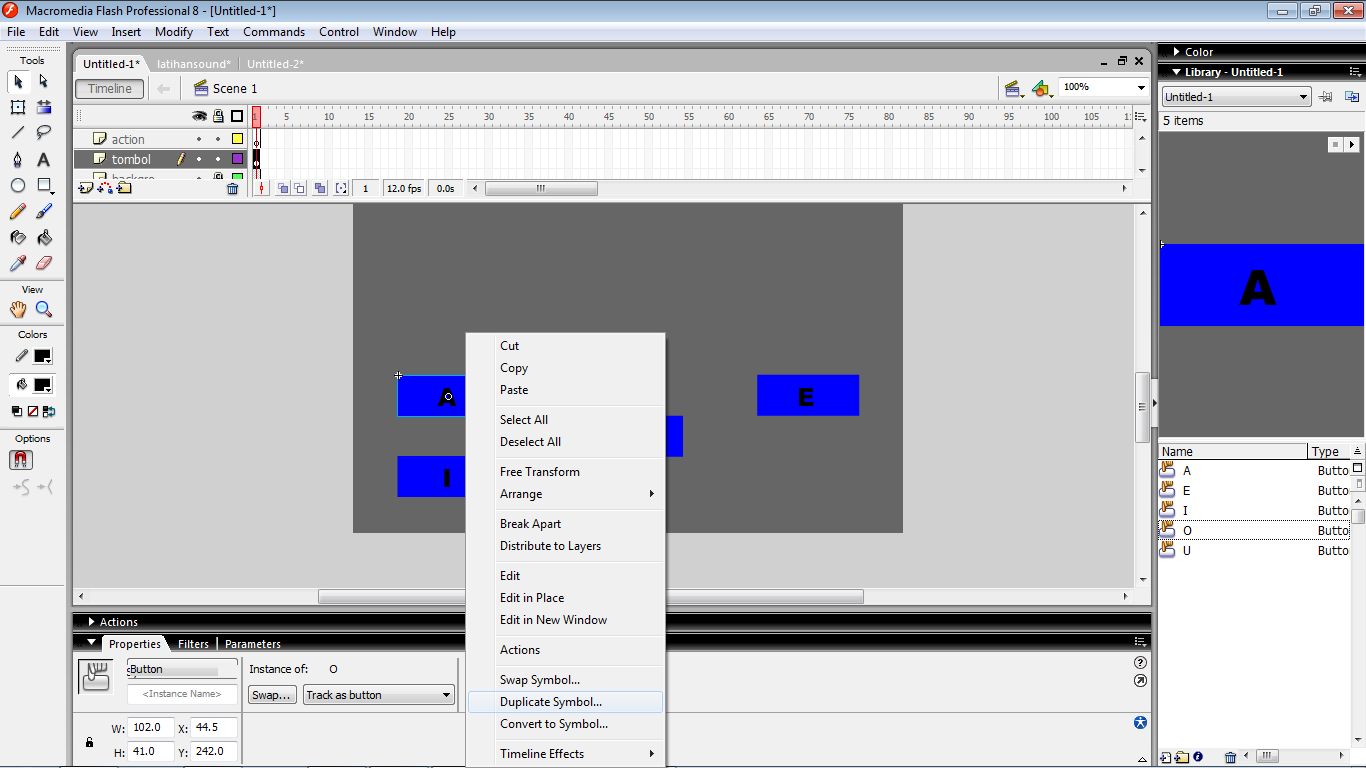Click the Edit Scene clapperboard icon
This screenshot has width=1366, height=768.
click(x=1013, y=89)
